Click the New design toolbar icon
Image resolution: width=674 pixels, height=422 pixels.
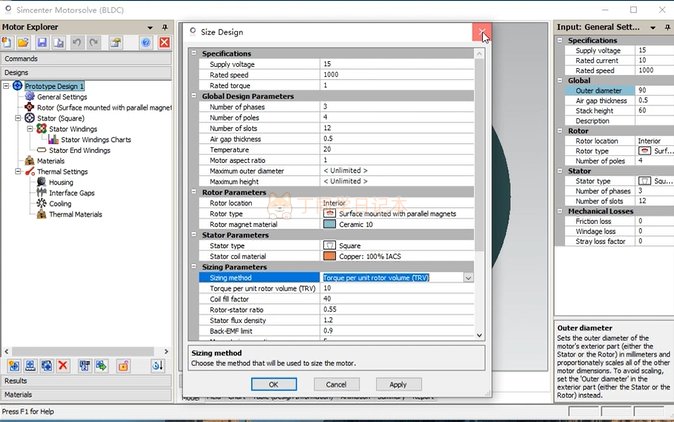pos(8,43)
